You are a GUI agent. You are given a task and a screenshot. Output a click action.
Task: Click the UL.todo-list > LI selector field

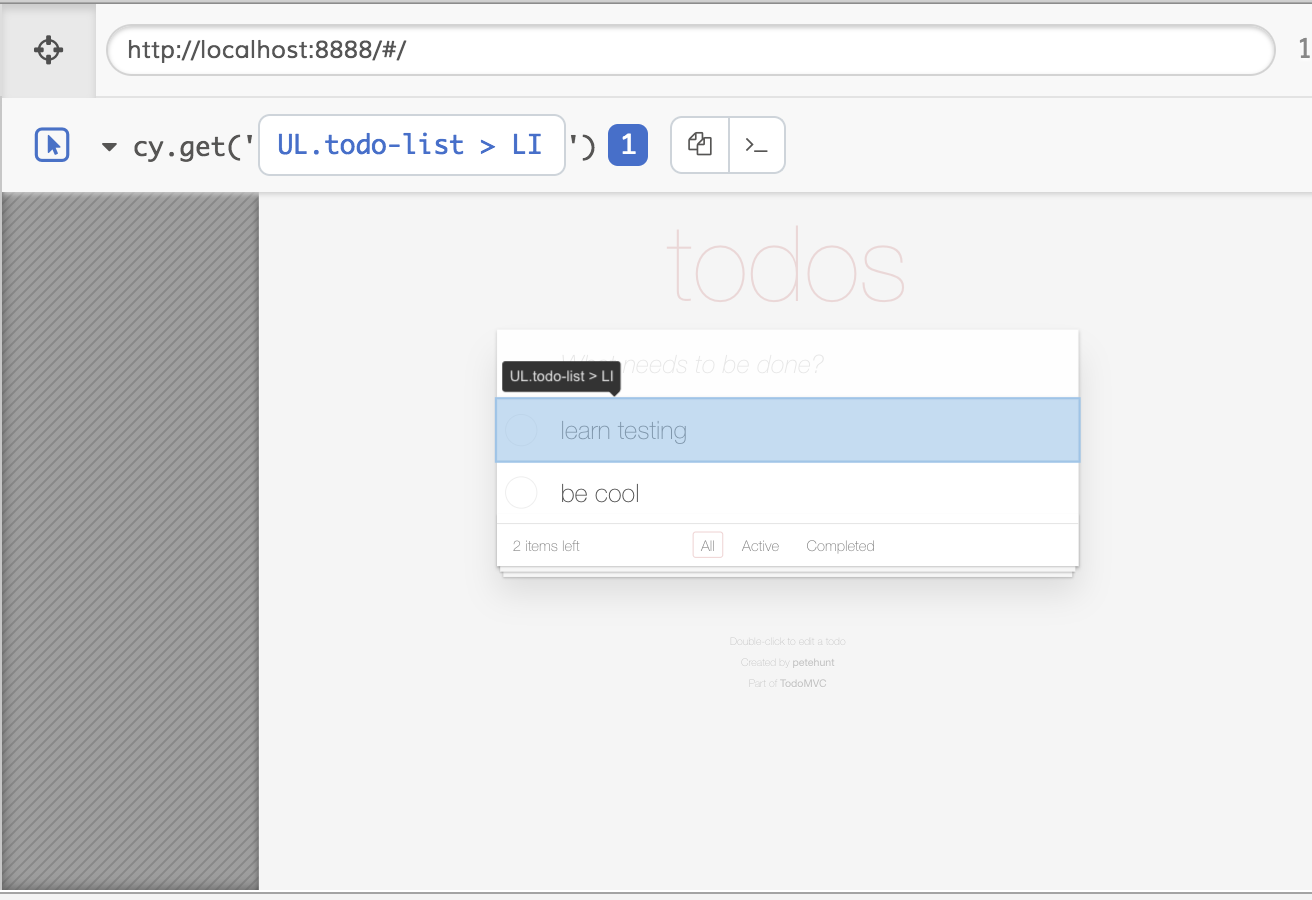tap(412, 145)
